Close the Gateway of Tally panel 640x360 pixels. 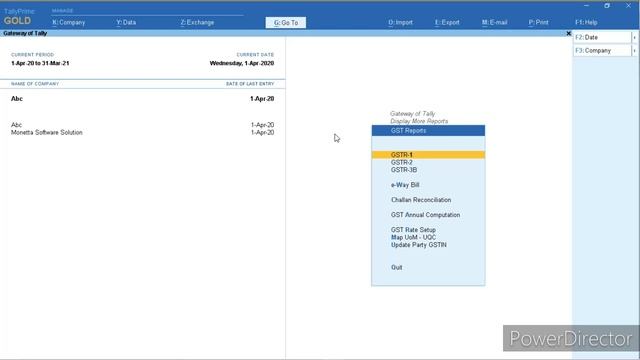click(x=568, y=33)
